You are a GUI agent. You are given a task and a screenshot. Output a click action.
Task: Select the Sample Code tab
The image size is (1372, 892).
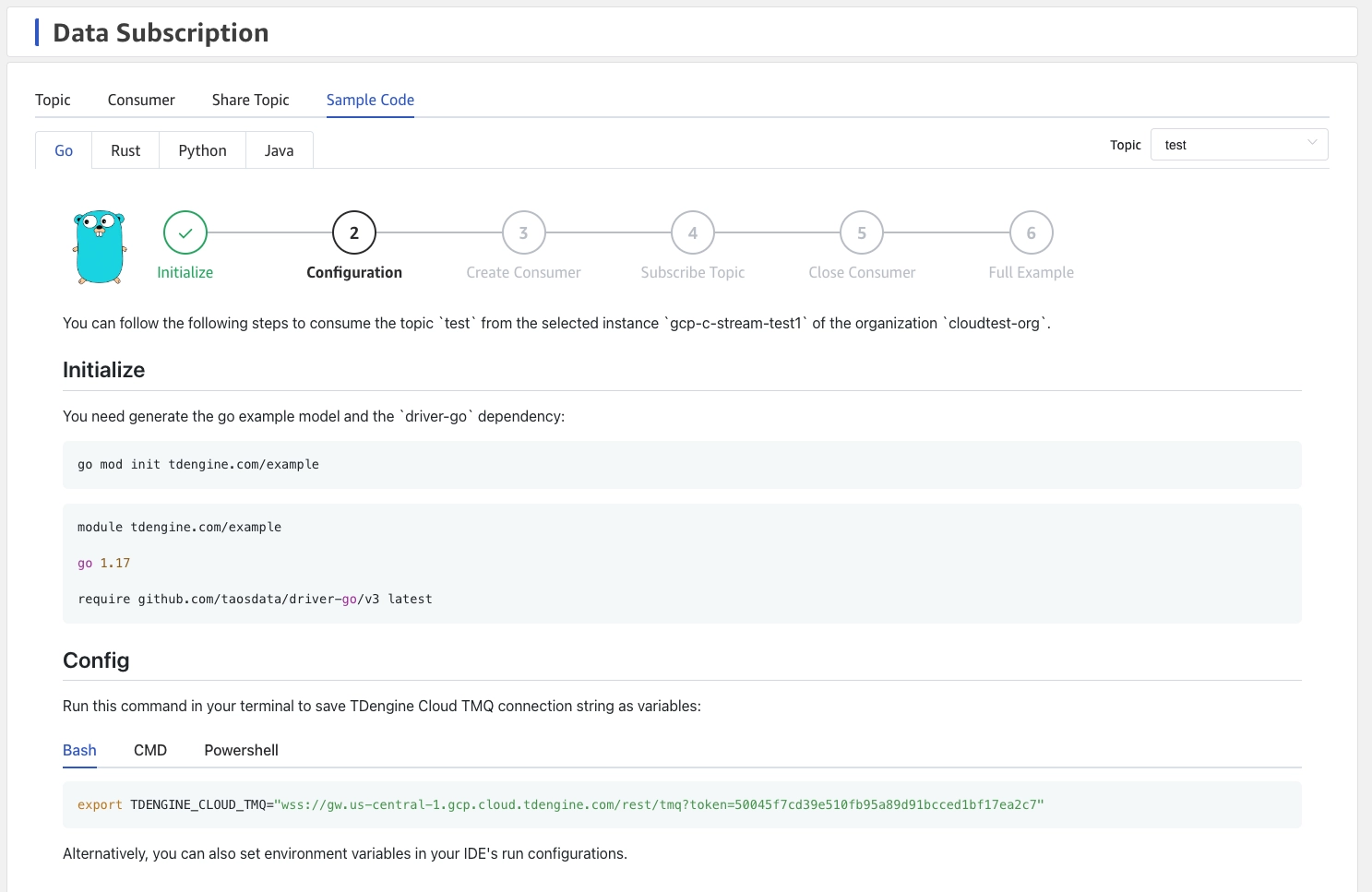point(370,100)
